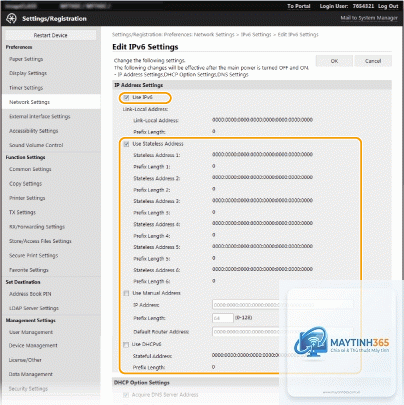This screenshot has height=405, width=404.
Task: Open Data Management in sidebar
Action: point(31,374)
